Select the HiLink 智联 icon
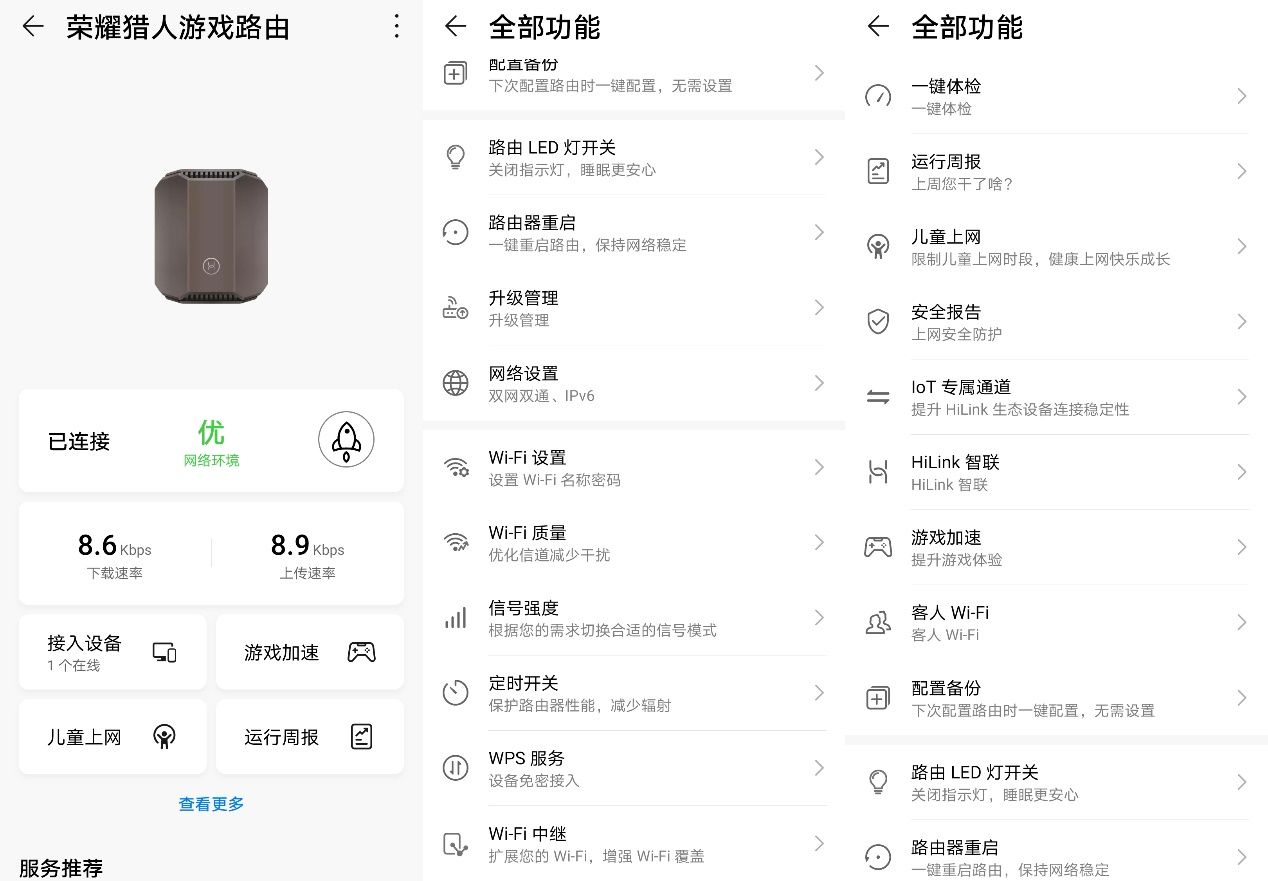Image resolution: width=1268 pixels, height=881 pixels. click(x=878, y=472)
